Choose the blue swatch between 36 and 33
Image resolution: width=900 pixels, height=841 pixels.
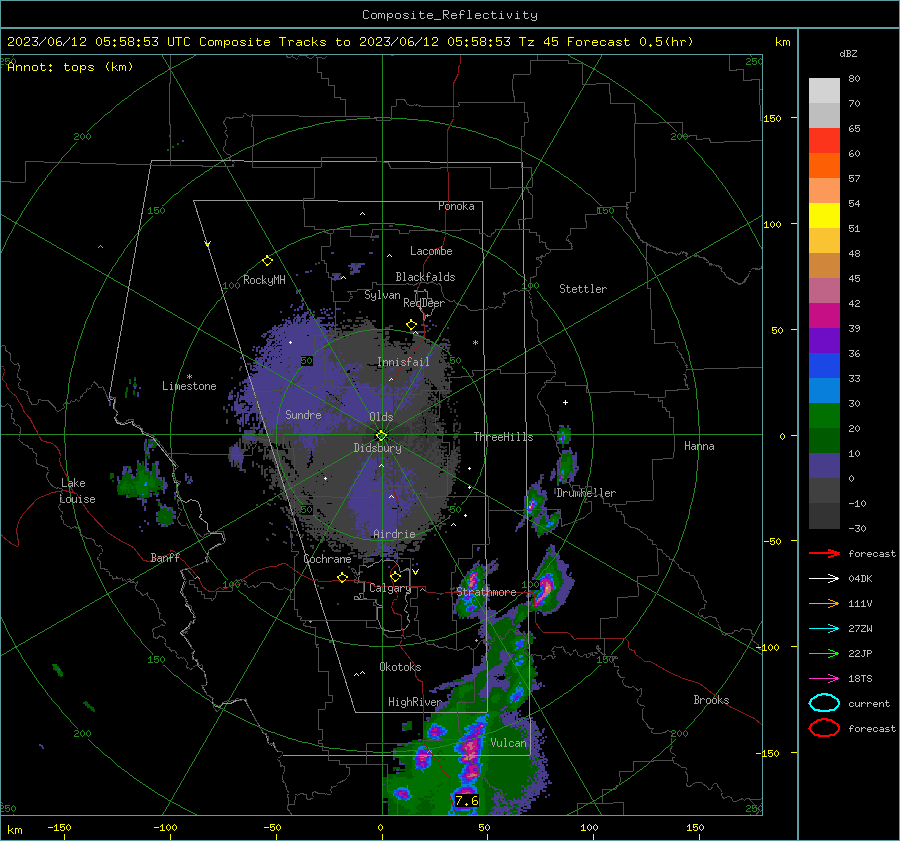pyautogui.click(x=824, y=366)
